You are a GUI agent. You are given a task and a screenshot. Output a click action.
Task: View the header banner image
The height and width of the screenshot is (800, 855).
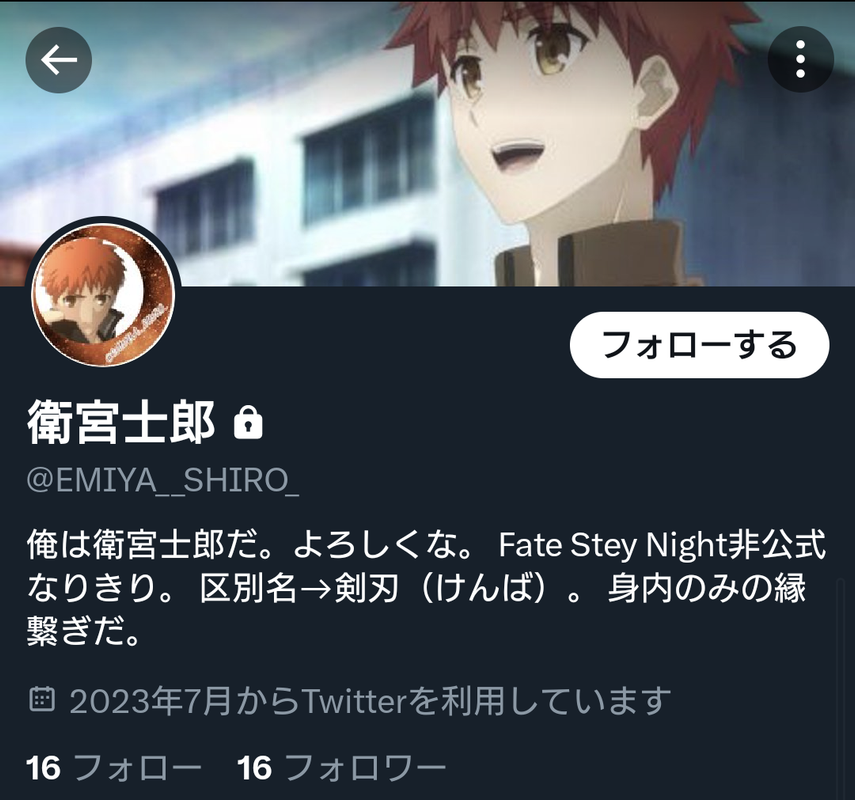428,143
